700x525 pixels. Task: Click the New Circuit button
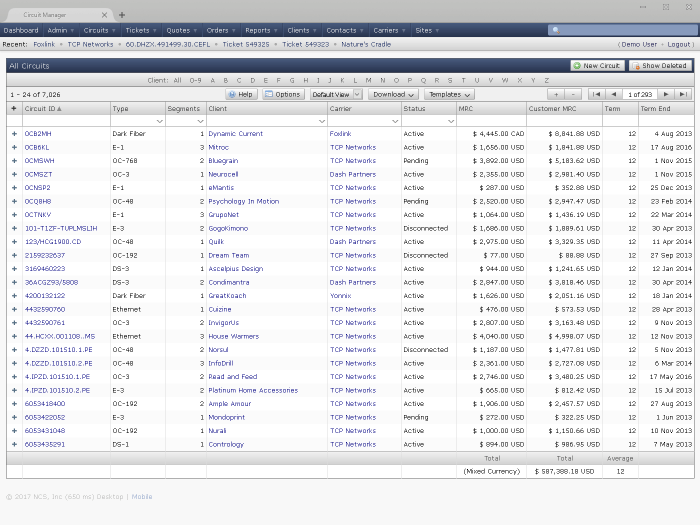click(597, 65)
